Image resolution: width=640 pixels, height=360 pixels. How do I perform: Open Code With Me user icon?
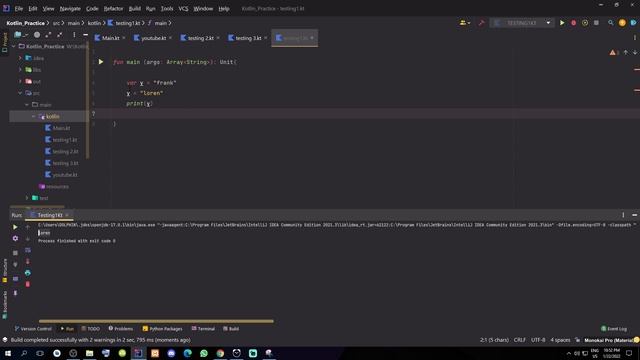[464, 23]
